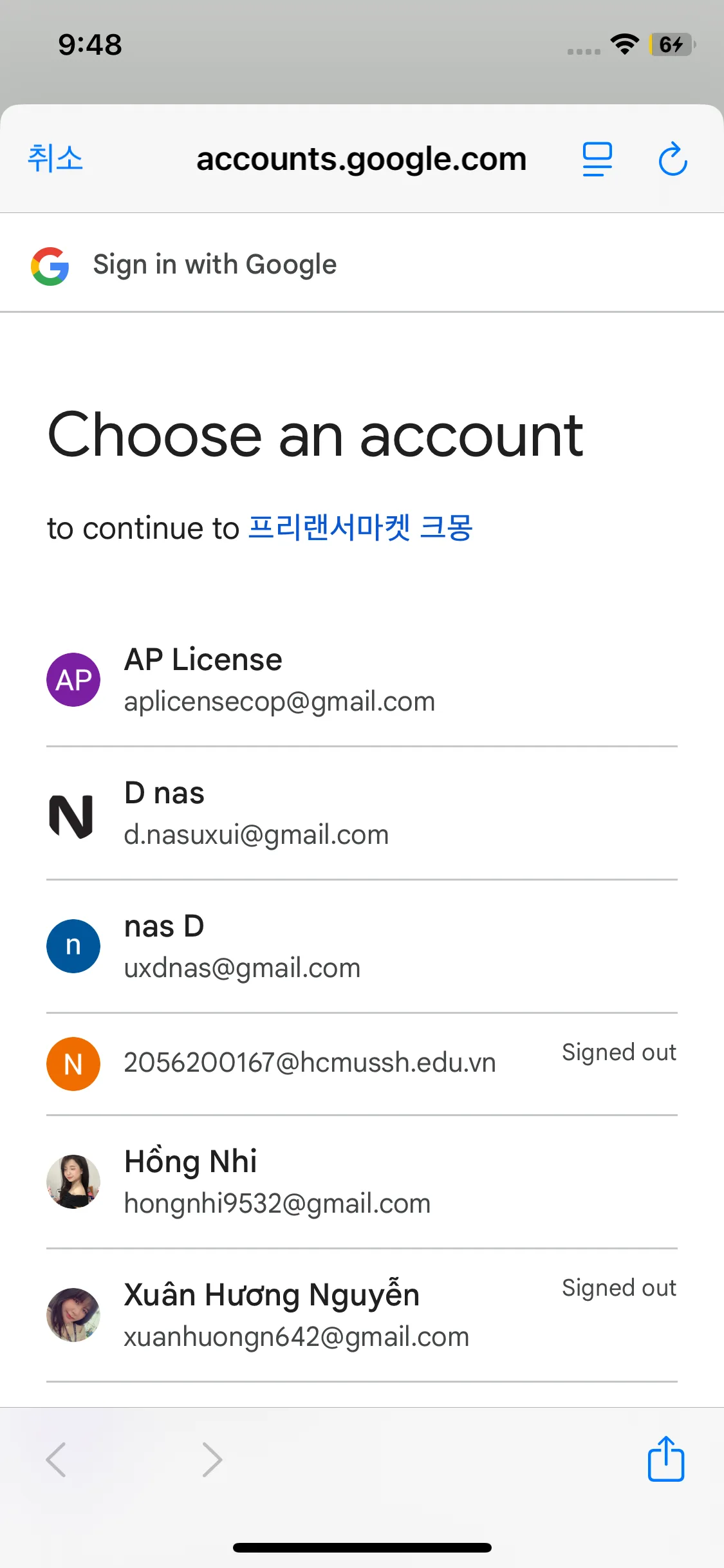The height and width of the screenshot is (1568, 724).
Task: Open the 프리랜서마켓 크몽 link
Action: point(360,528)
